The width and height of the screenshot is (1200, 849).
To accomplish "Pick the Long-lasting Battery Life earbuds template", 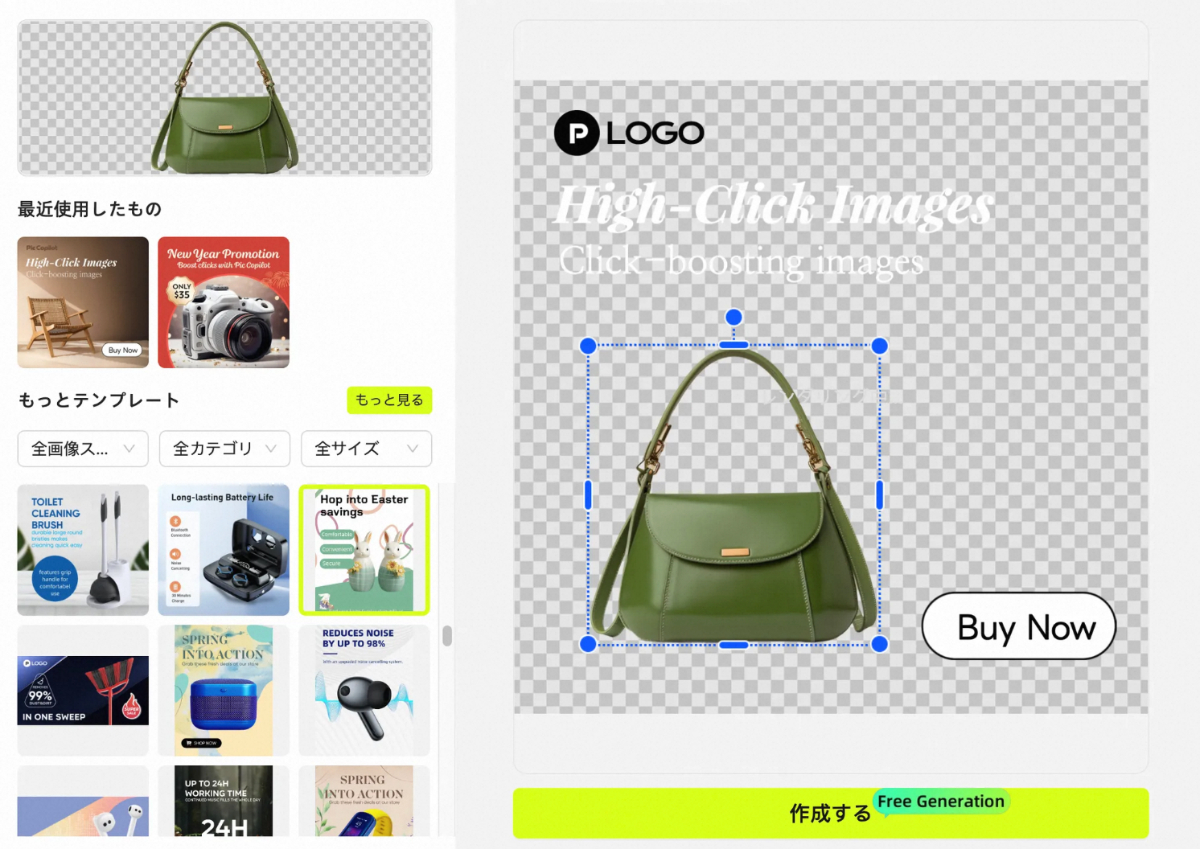I will [x=223, y=550].
